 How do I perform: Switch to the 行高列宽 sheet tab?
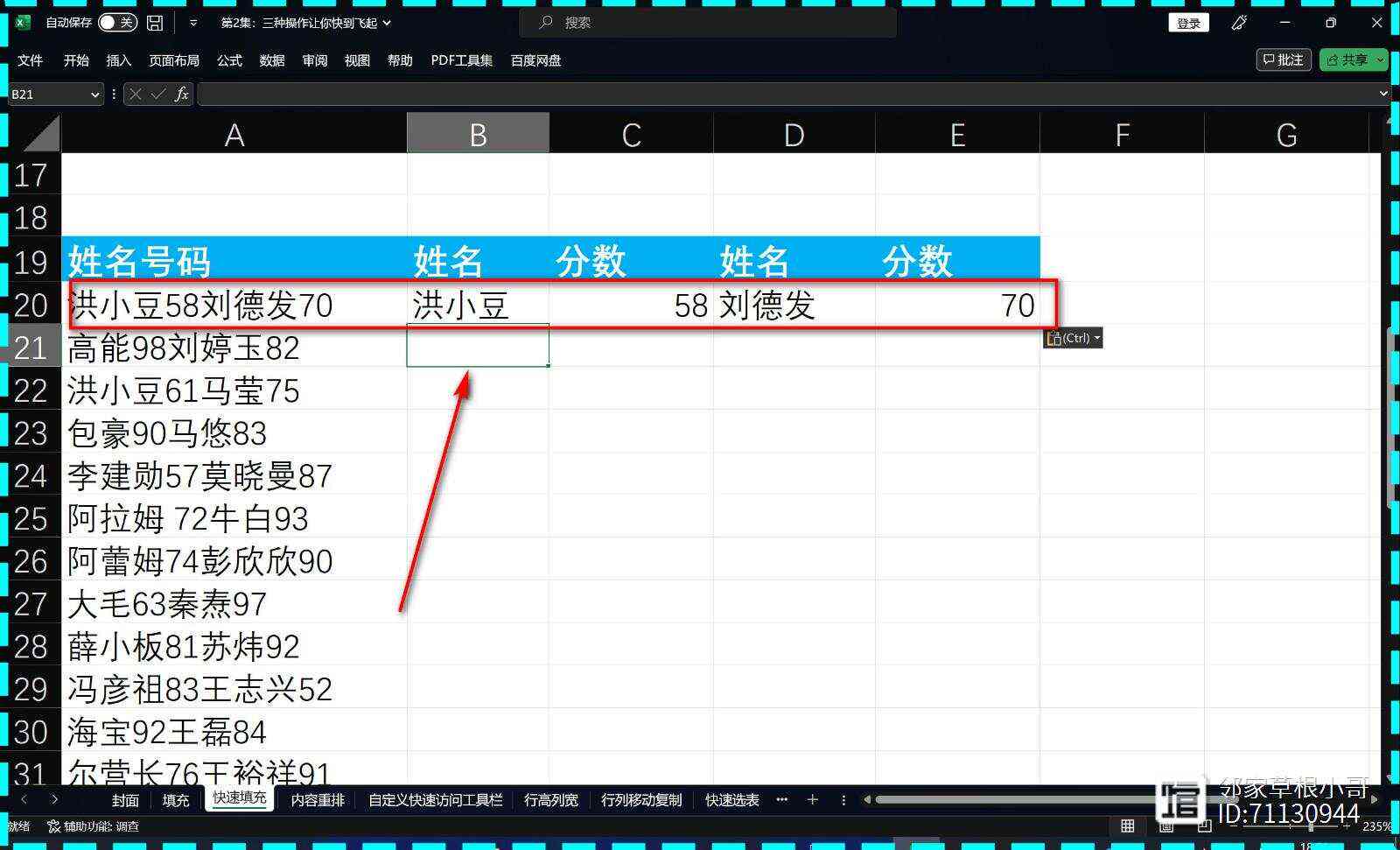click(551, 799)
